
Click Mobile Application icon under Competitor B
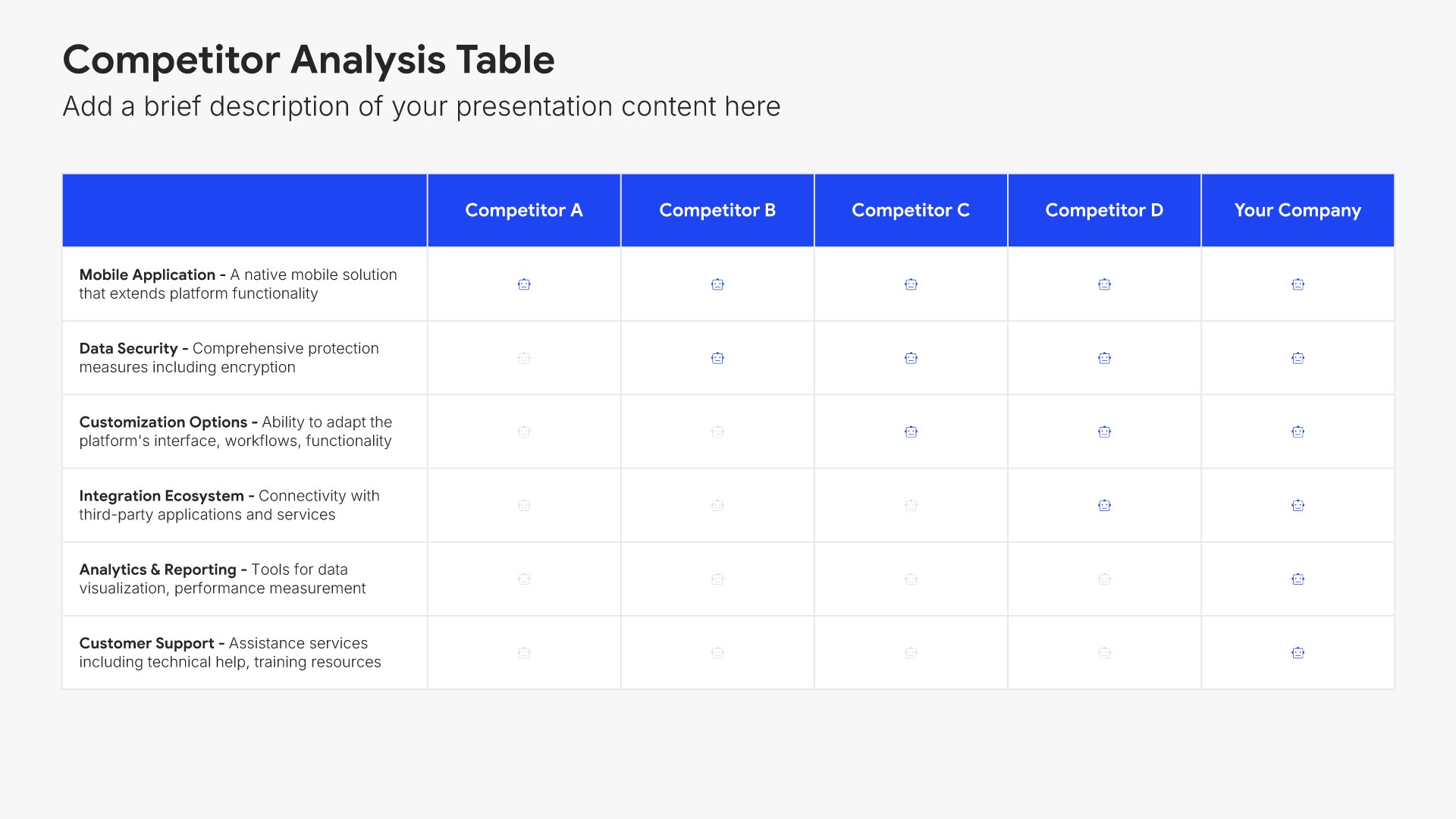click(717, 284)
